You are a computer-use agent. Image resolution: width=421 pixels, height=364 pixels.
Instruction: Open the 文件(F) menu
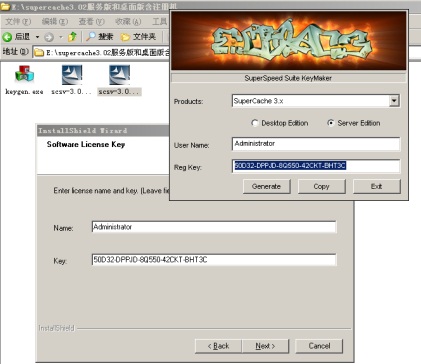coord(18,22)
